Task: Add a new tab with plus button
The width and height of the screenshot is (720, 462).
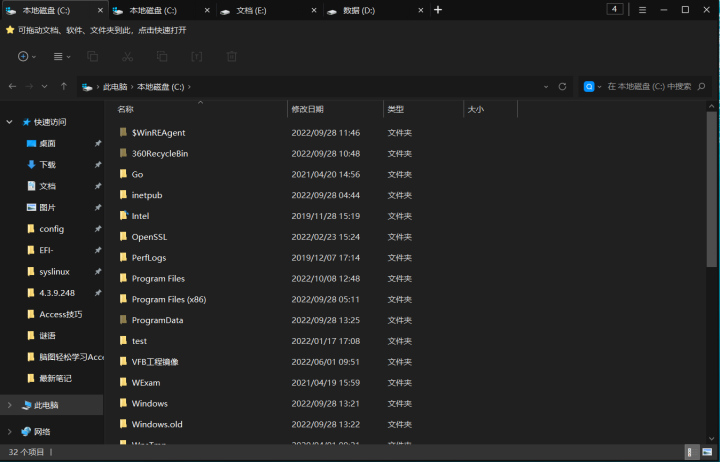Action: tap(438, 10)
